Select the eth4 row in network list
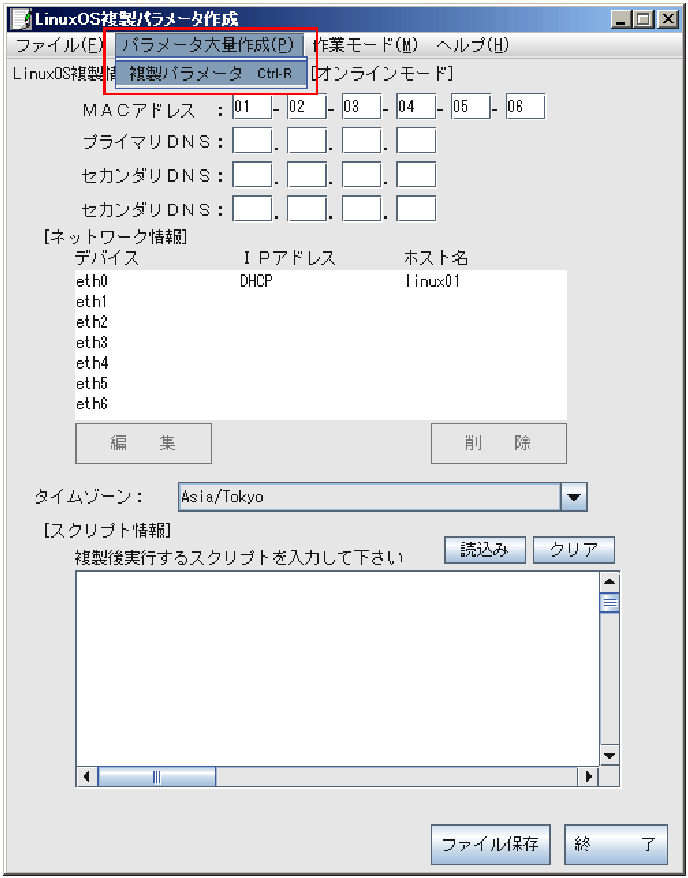The height and width of the screenshot is (878, 688). tap(321, 363)
